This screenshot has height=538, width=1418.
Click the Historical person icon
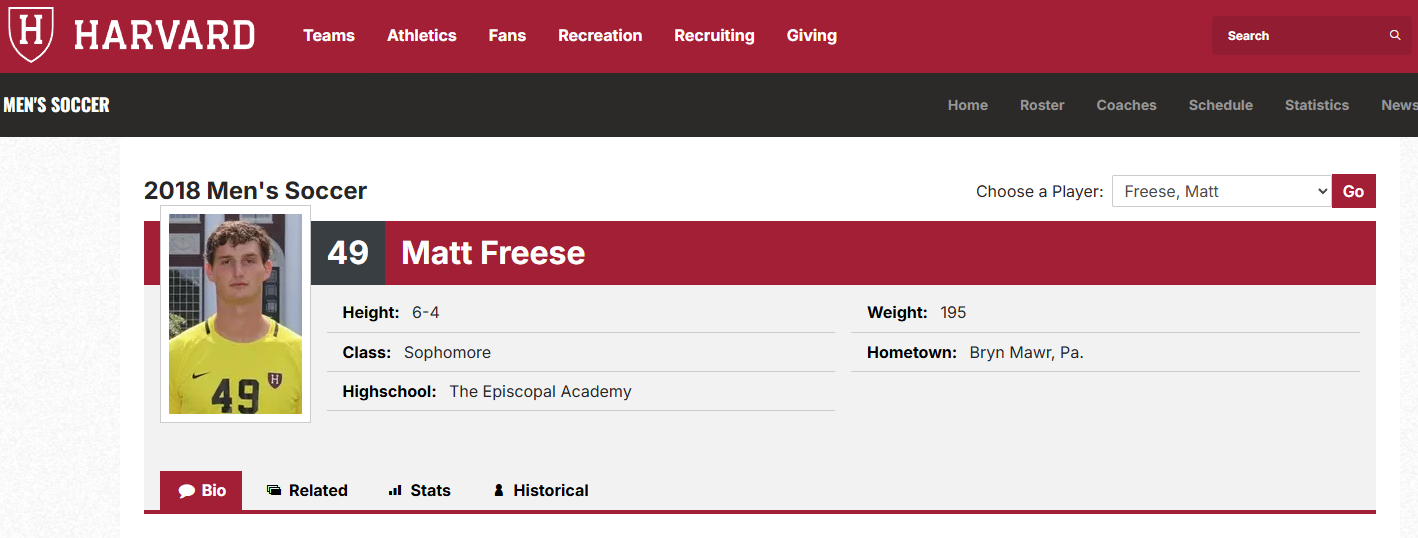(499, 491)
